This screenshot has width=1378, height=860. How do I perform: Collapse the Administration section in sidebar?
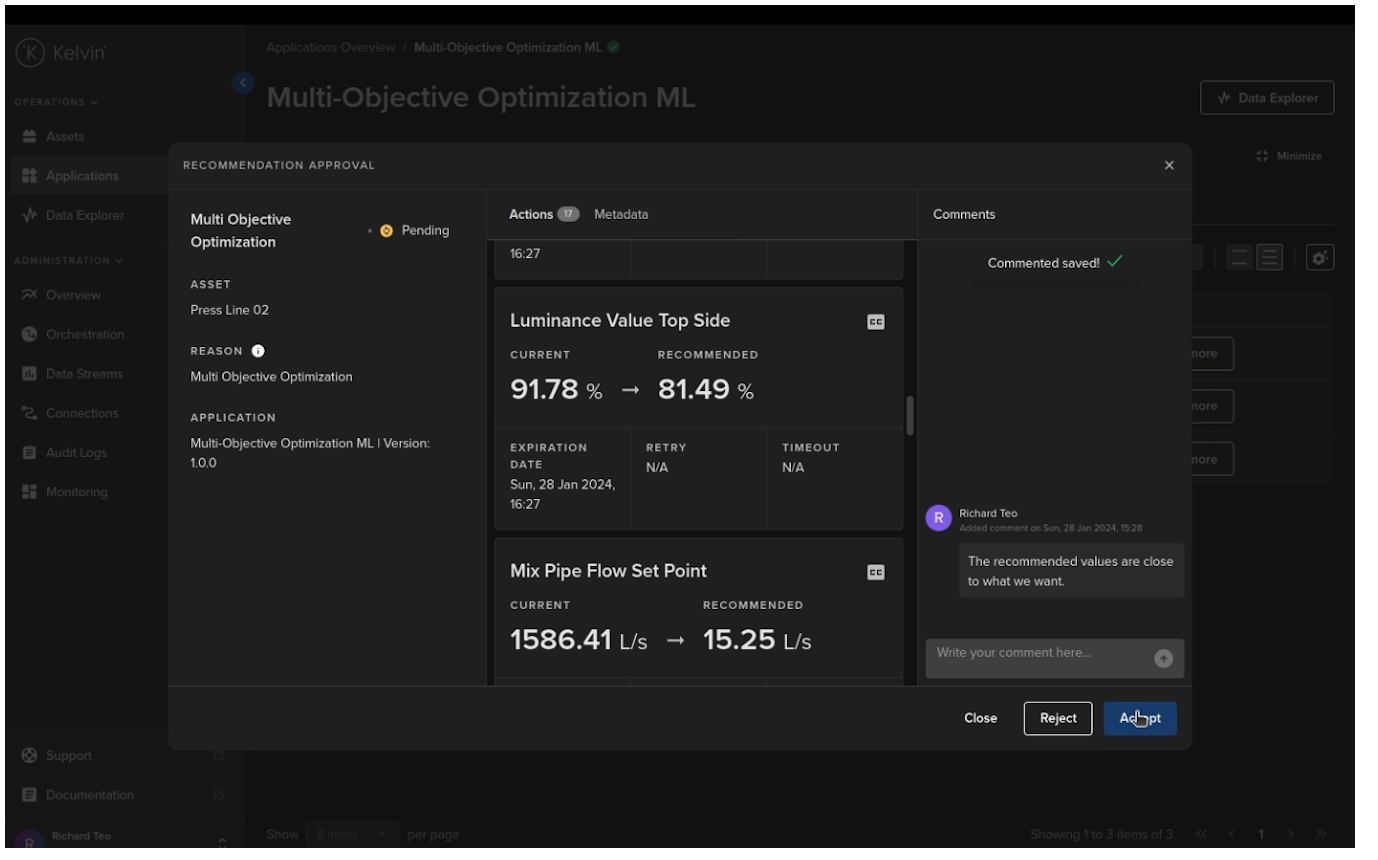(68, 261)
